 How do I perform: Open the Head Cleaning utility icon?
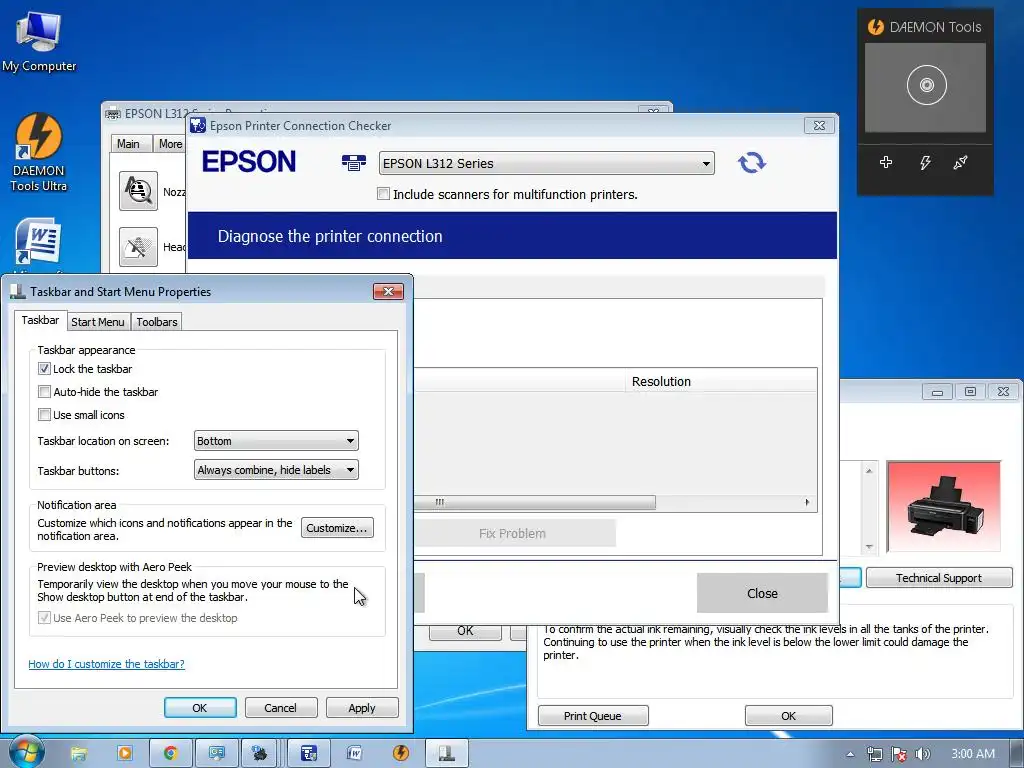pos(138,247)
